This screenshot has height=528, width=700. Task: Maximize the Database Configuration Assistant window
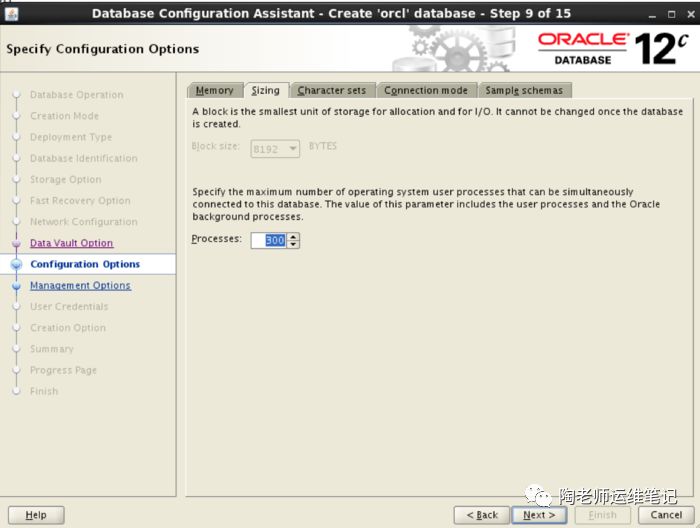(x=671, y=14)
